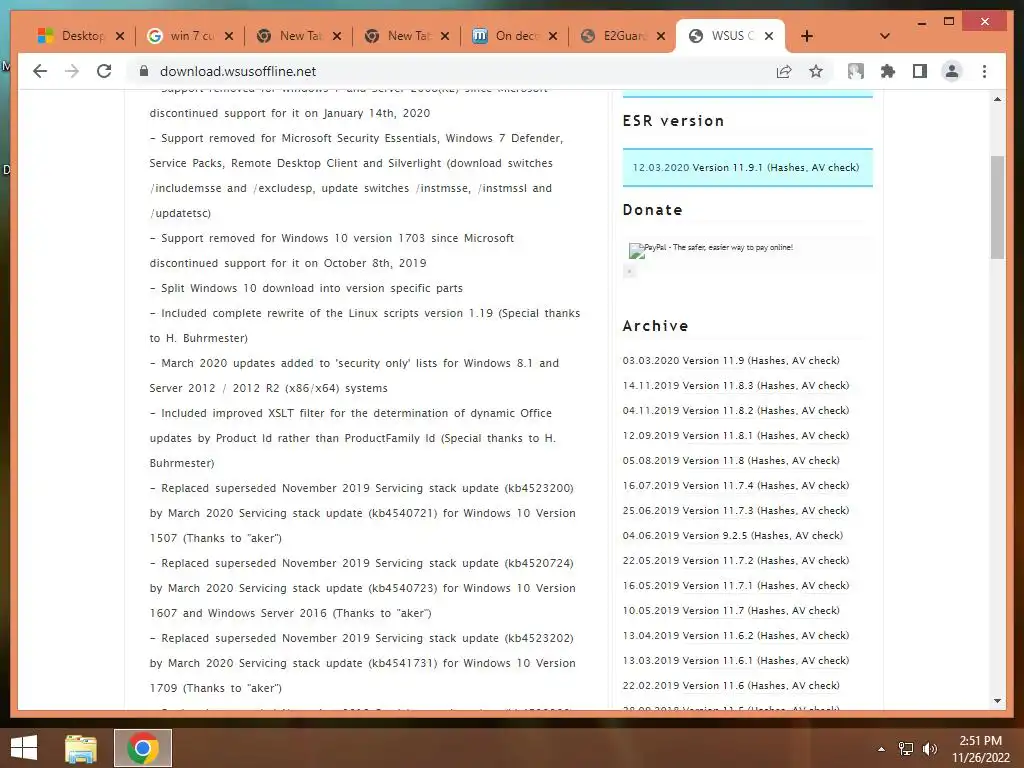The height and width of the screenshot is (768, 1024).
Task: Close the 'win 7 cu' tab
Action: [229, 36]
